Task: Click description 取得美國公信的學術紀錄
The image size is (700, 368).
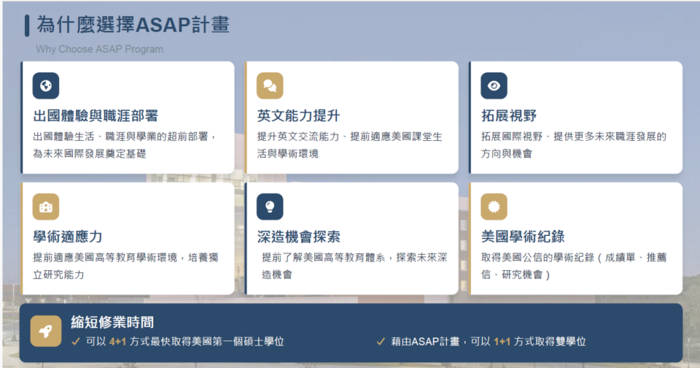Action: click(574, 266)
